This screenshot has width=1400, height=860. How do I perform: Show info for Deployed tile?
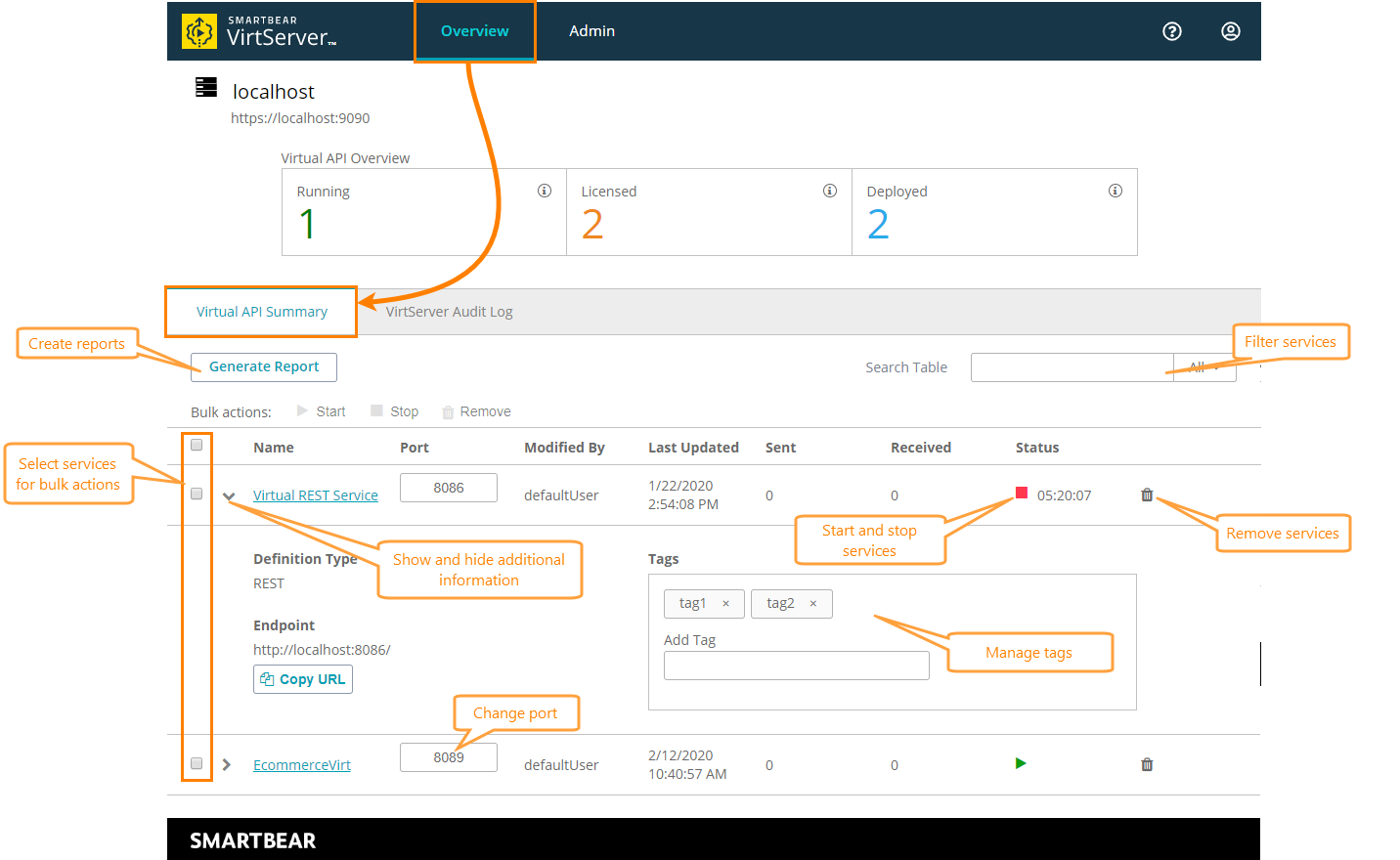tap(1116, 191)
